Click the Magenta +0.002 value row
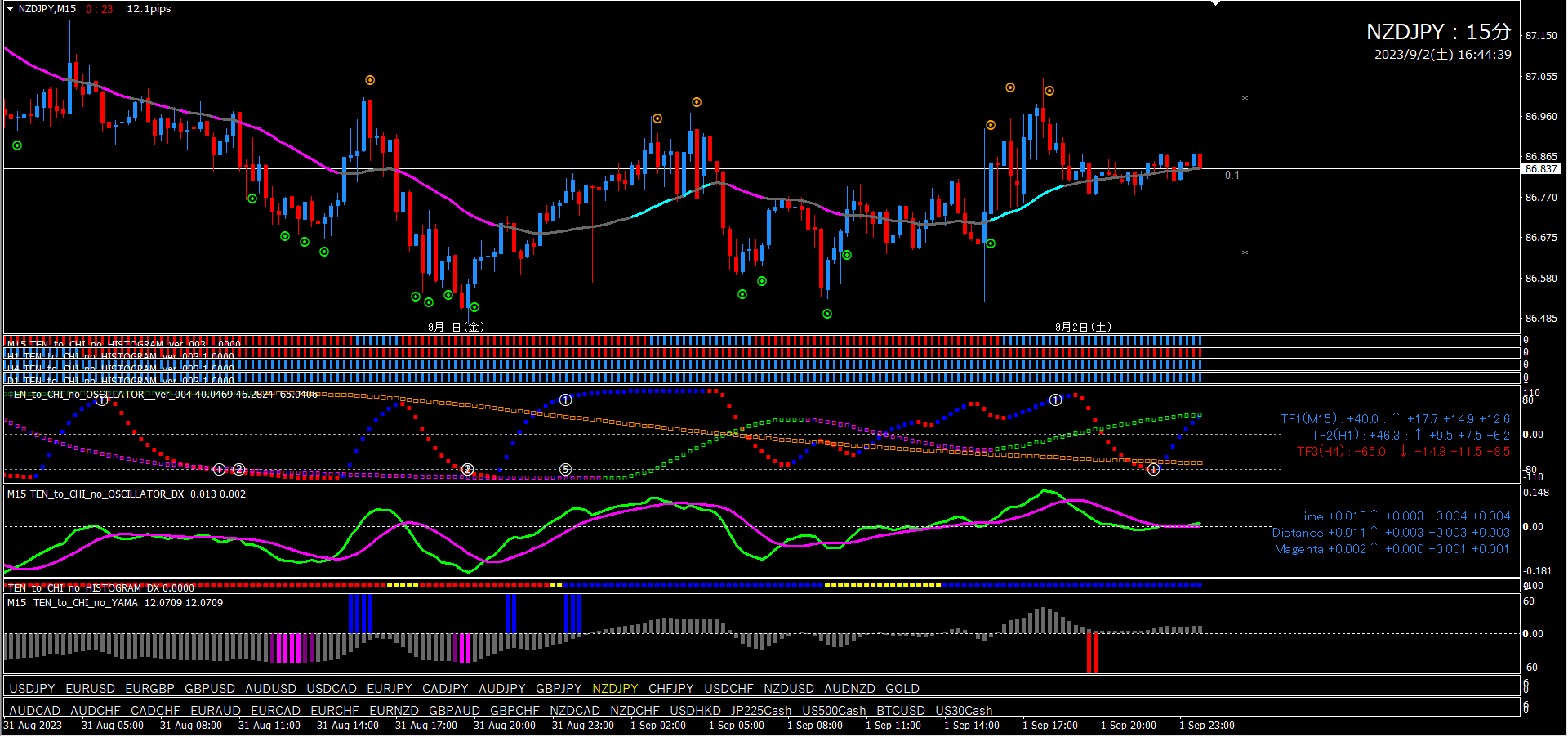 pyautogui.click(x=1392, y=549)
